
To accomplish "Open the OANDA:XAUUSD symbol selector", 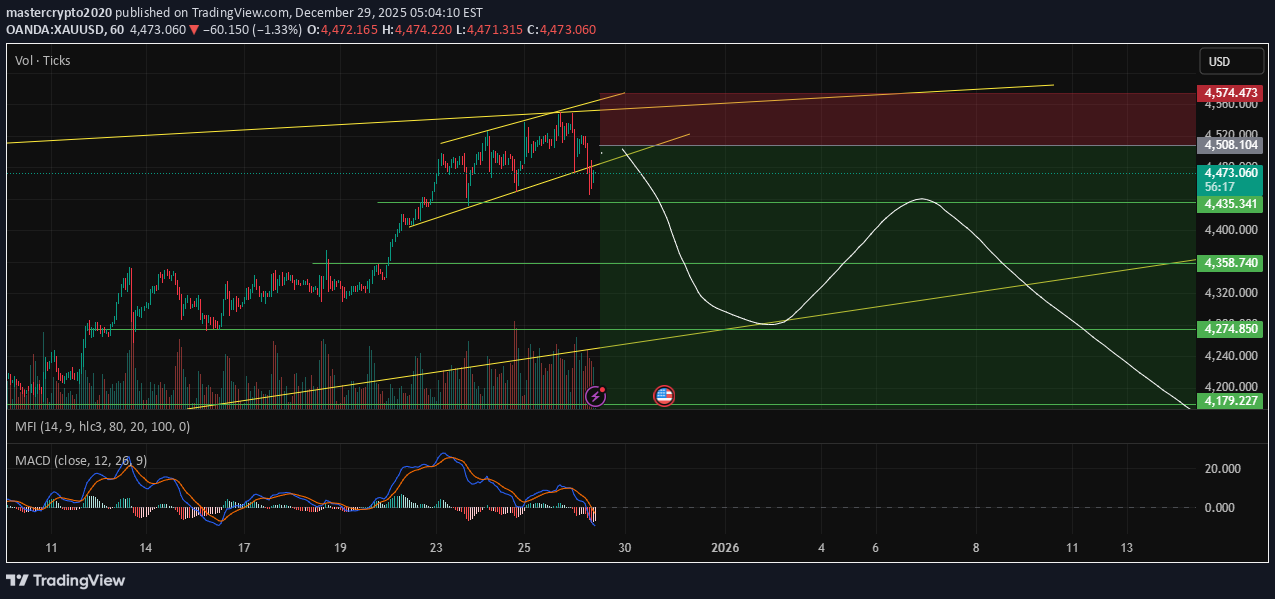I will [x=58, y=30].
